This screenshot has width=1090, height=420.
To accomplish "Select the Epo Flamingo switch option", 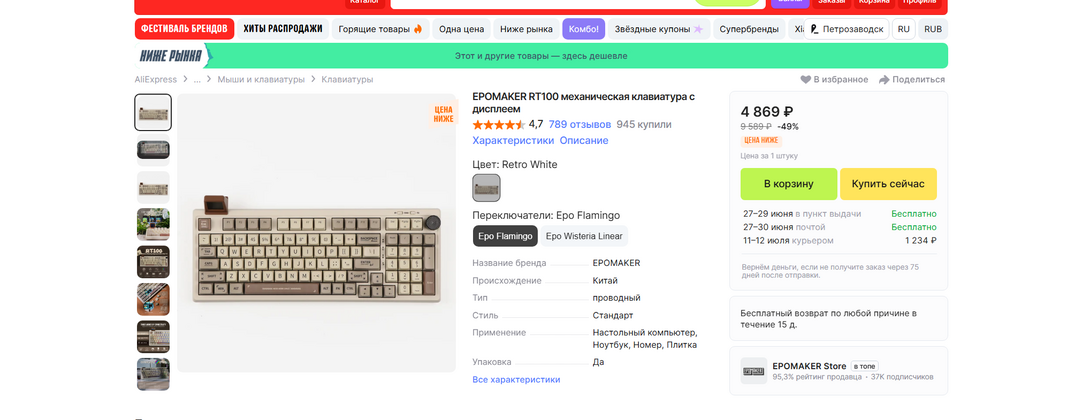I will point(505,236).
